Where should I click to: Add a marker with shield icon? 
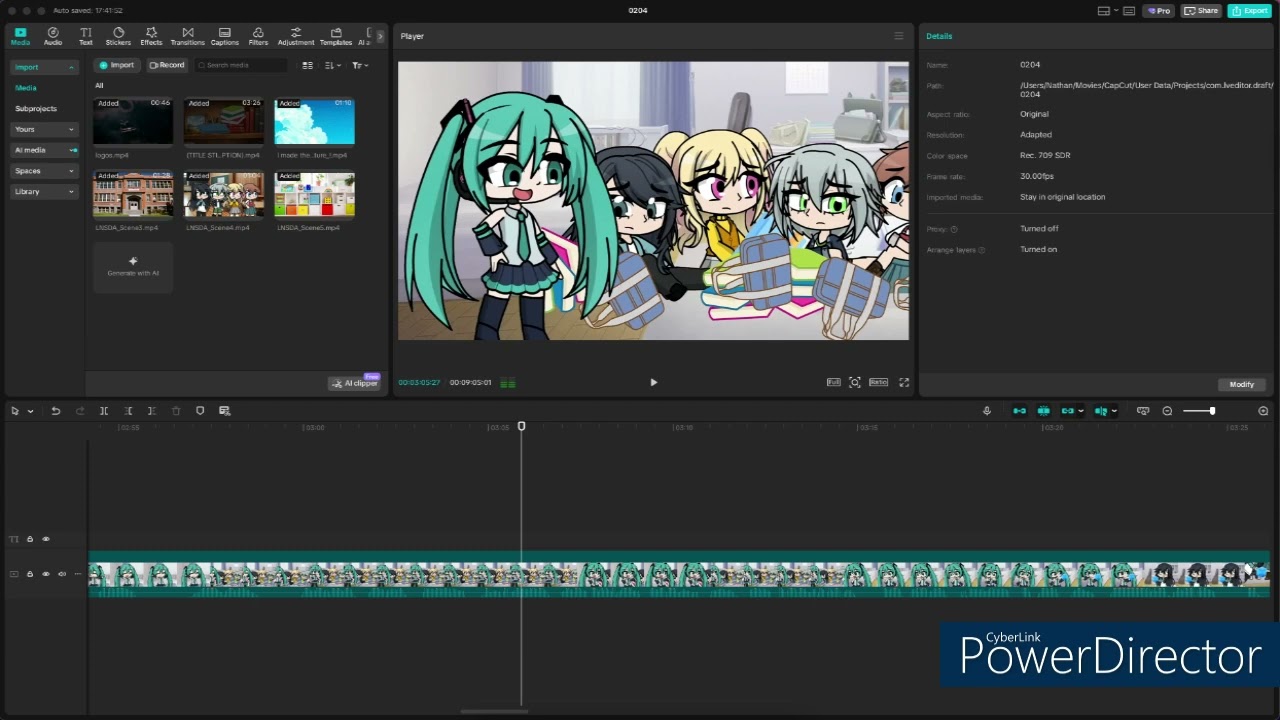200,411
